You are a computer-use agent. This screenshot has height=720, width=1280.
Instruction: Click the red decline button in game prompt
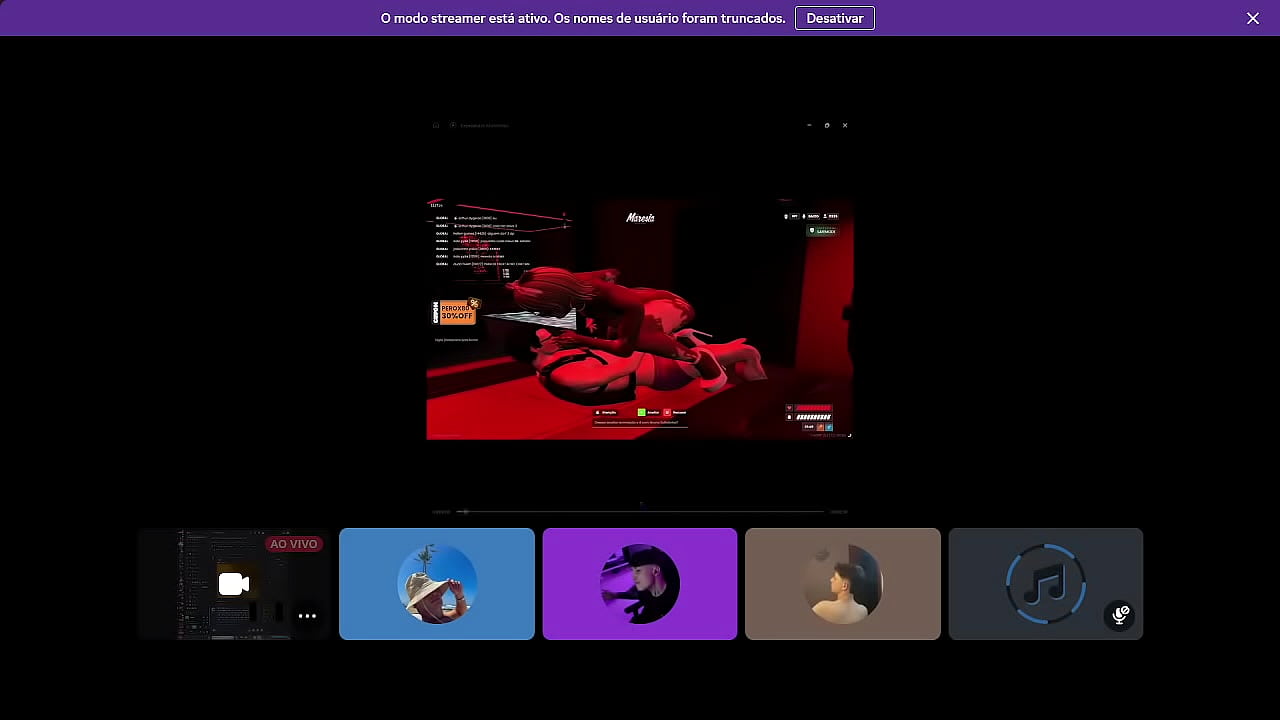pyautogui.click(x=668, y=412)
